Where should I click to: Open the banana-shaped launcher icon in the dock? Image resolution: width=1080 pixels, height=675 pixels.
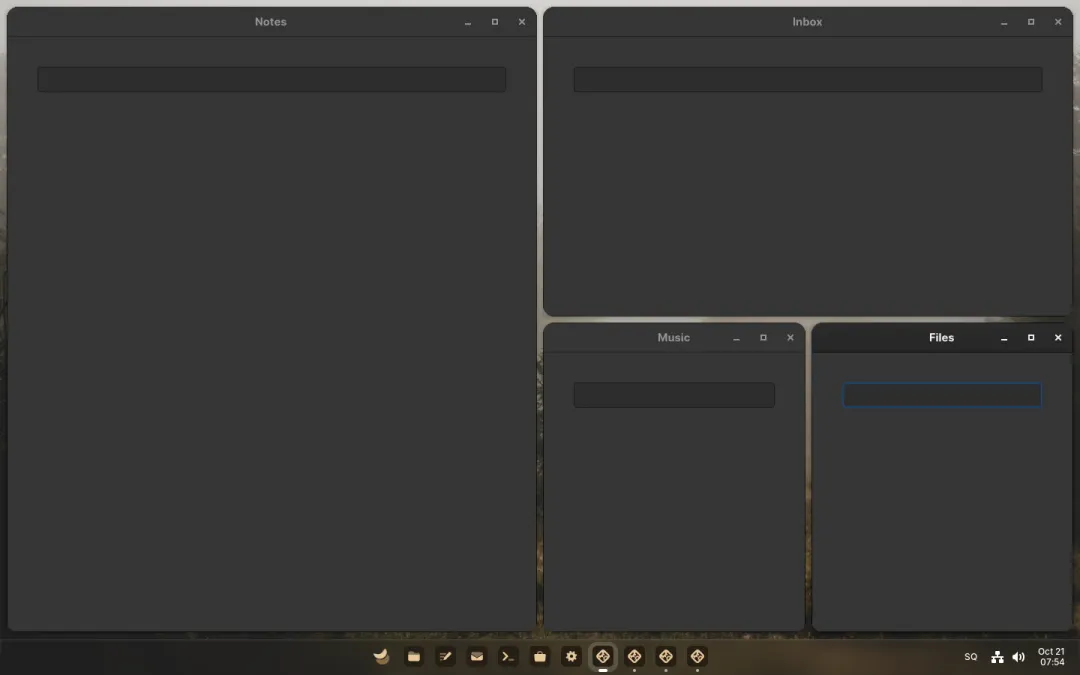coord(381,656)
